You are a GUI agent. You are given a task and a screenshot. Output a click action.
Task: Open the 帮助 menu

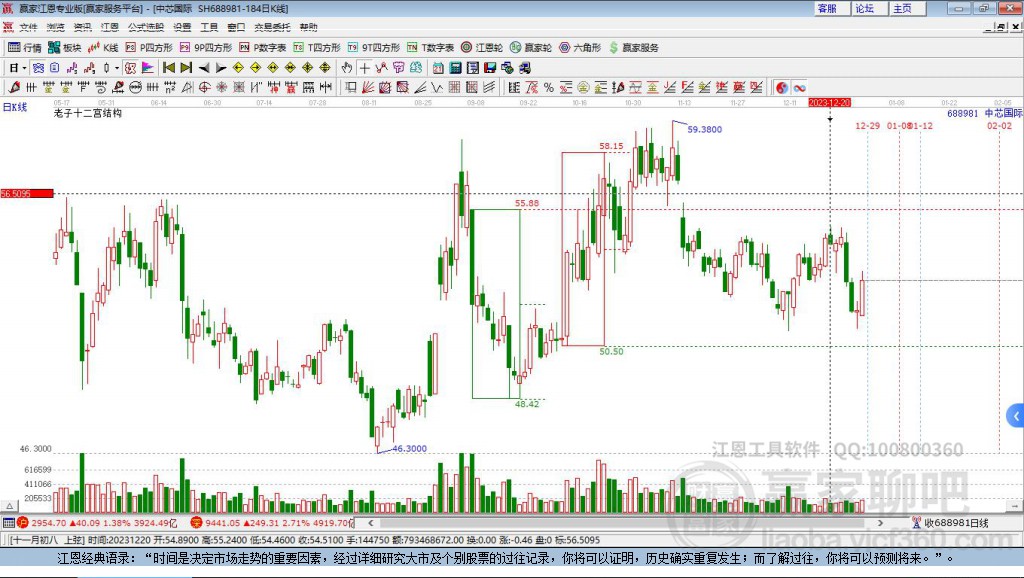click(x=308, y=27)
